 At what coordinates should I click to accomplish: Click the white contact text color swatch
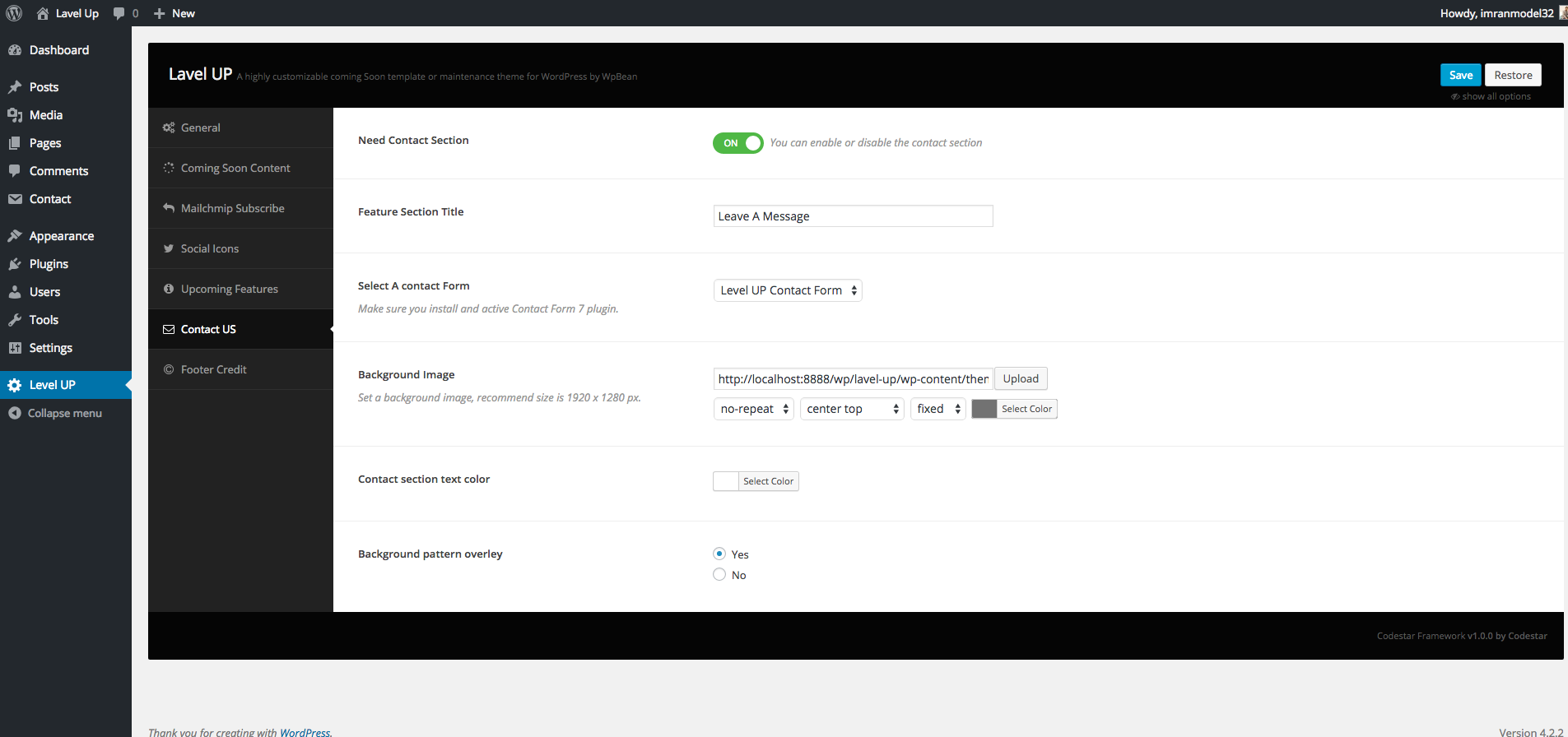click(x=726, y=481)
